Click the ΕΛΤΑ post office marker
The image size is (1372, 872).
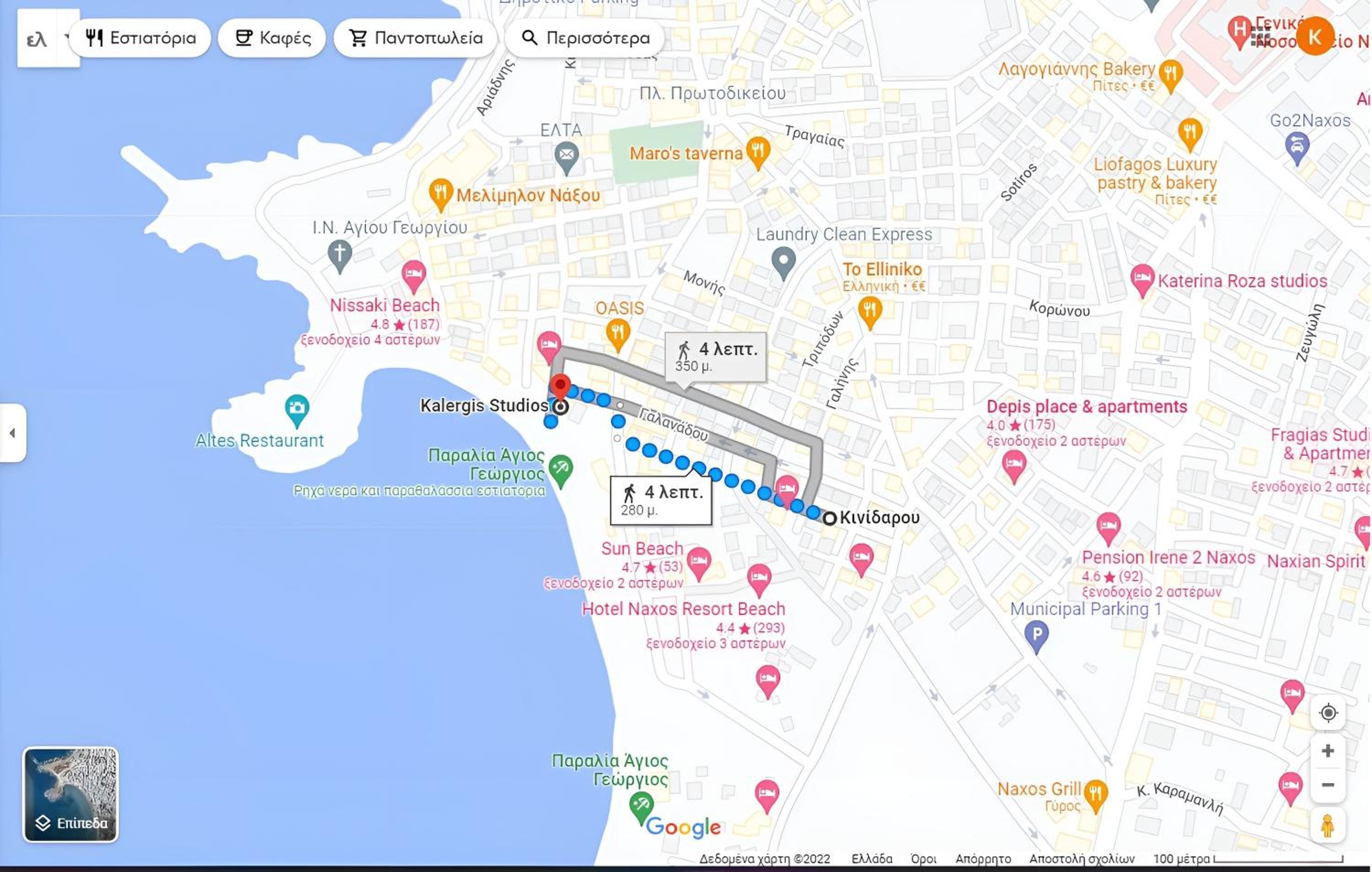coord(566,158)
